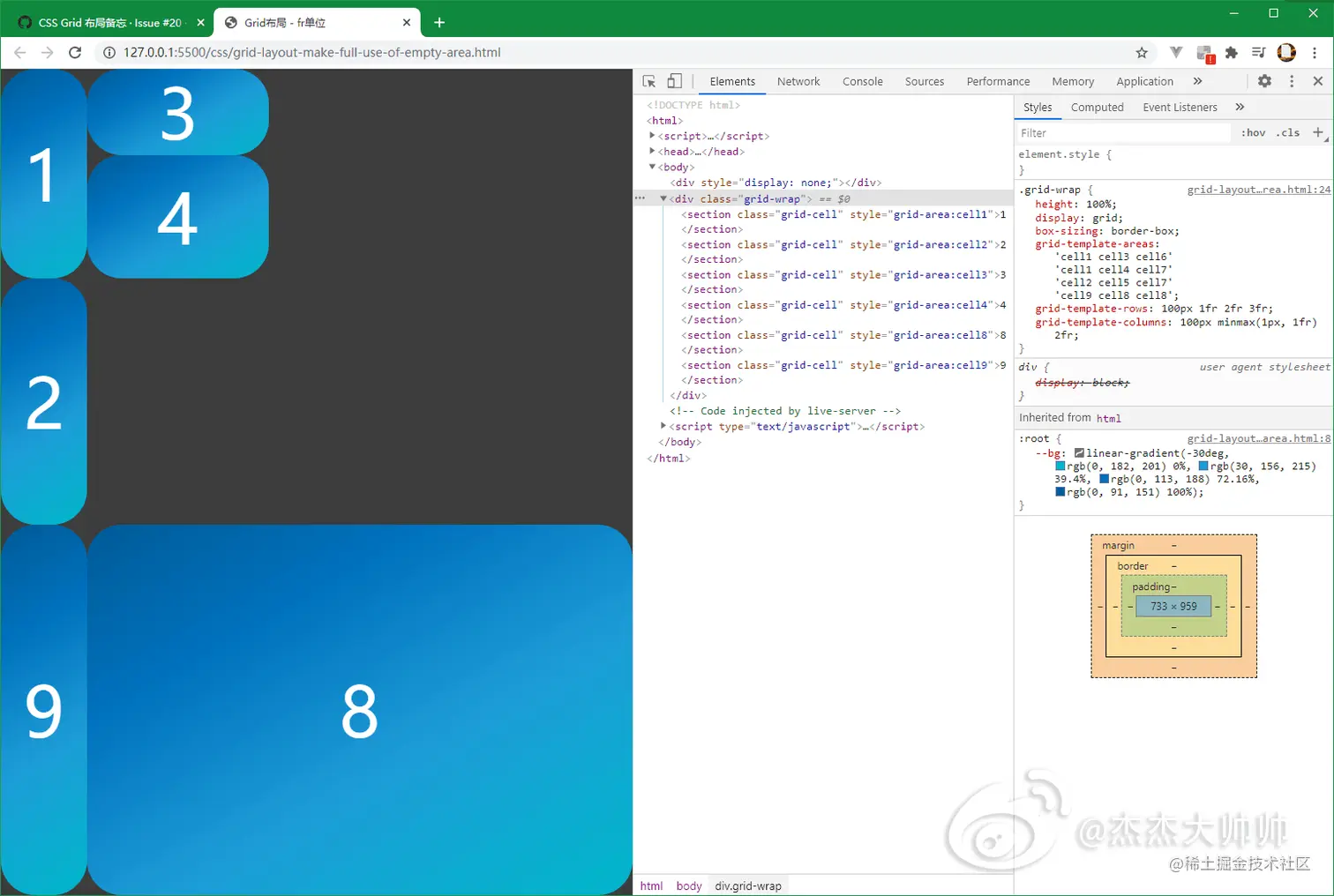The image size is (1334, 896).
Task: Click the 733 × 959 content box in box model
Action: (1173, 607)
